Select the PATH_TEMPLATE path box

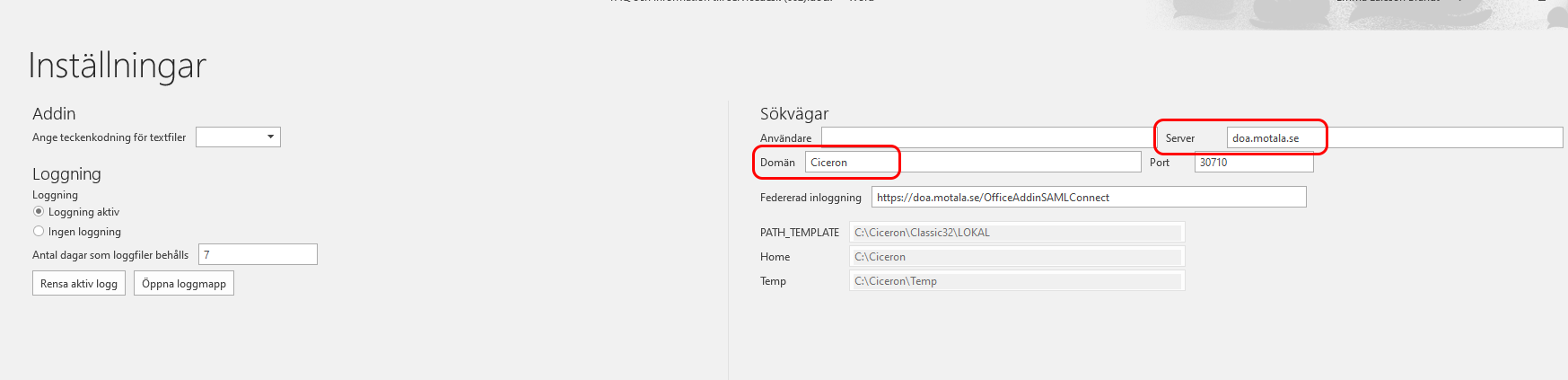coord(1017,232)
